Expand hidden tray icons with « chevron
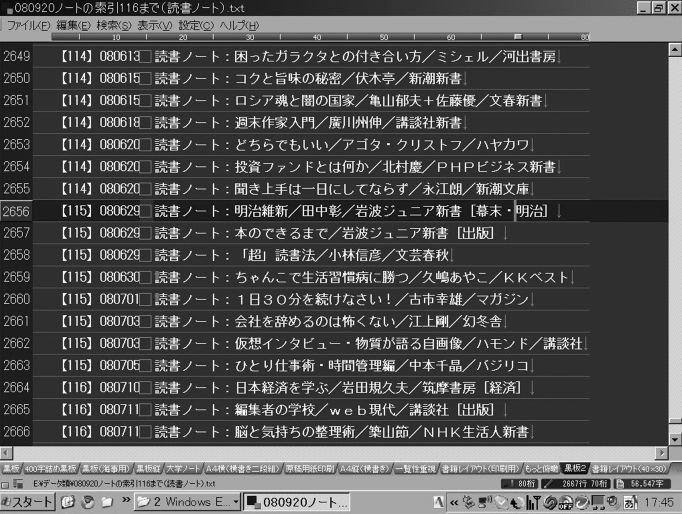The height and width of the screenshot is (514, 682). 454,503
